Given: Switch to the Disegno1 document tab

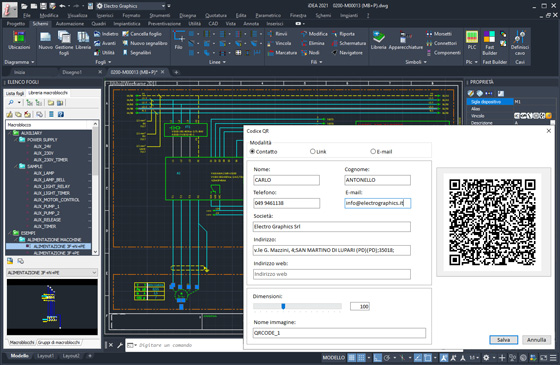Looking at the screenshot, I should [72, 72].
